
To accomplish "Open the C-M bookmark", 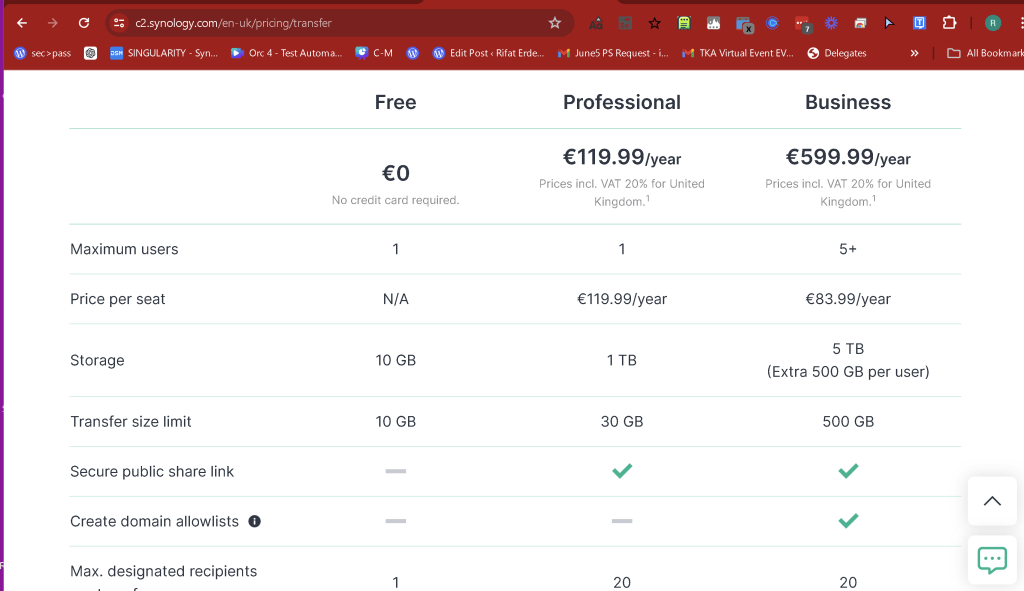I will point(374,53).
